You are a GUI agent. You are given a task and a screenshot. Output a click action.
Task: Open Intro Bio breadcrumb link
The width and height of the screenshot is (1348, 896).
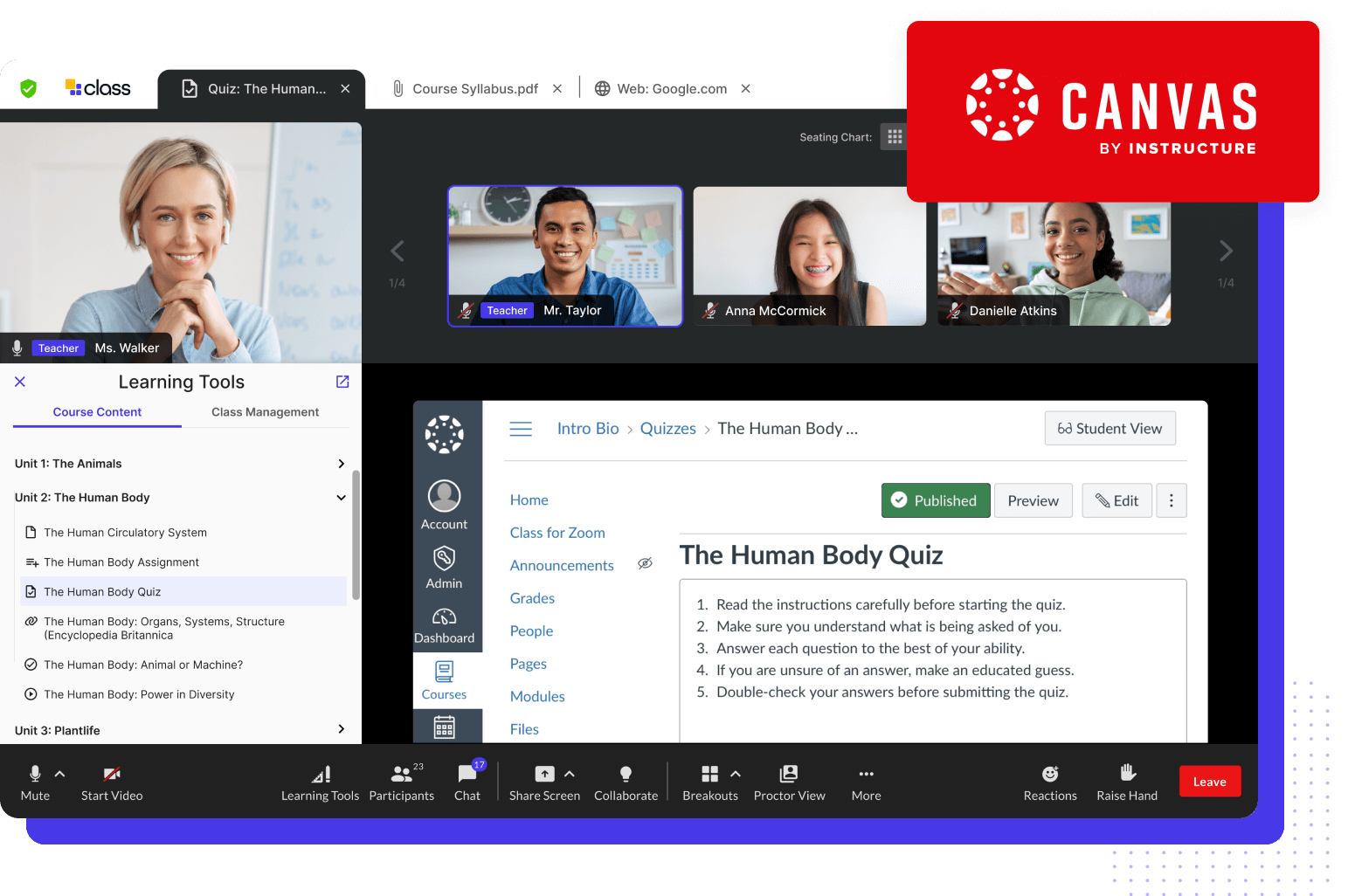tap(588, 429)
